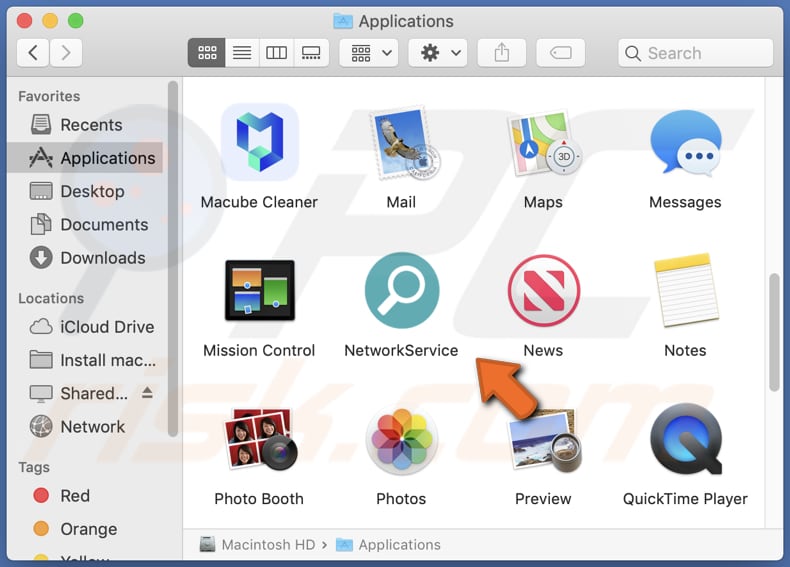Viewport: 790px width, 567px height.
Task: Click the Mission Control name label
Action: 259,350
